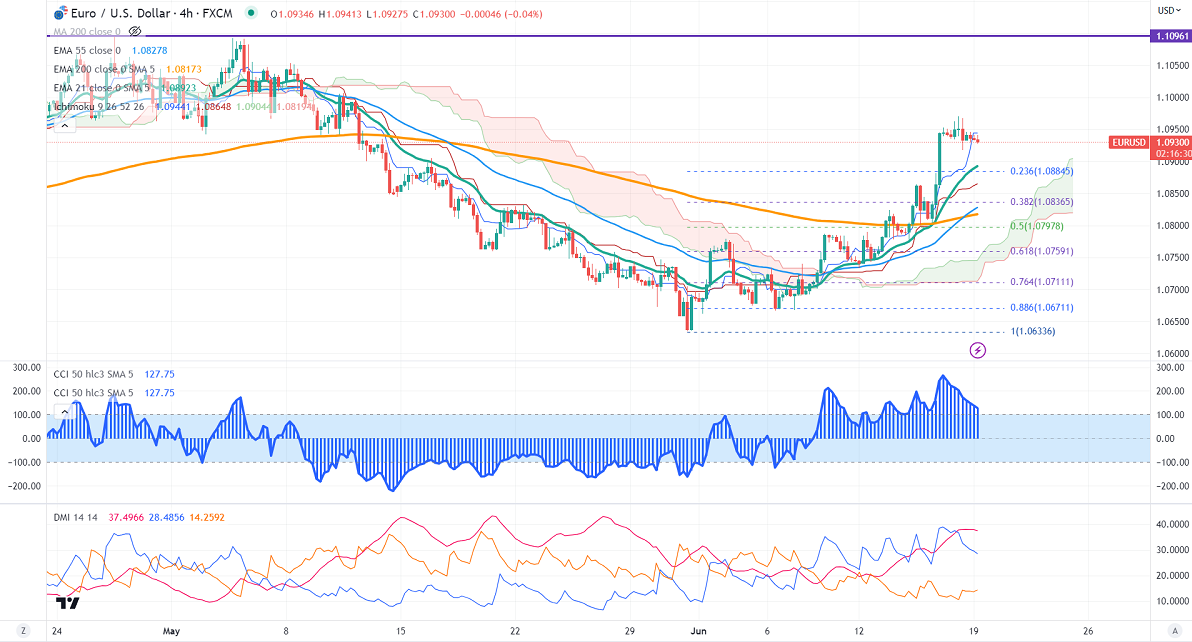Select the EMA 55 close 0 indicator legend
The height and width of the screenshot is (642, 1192).
point(87,50)
